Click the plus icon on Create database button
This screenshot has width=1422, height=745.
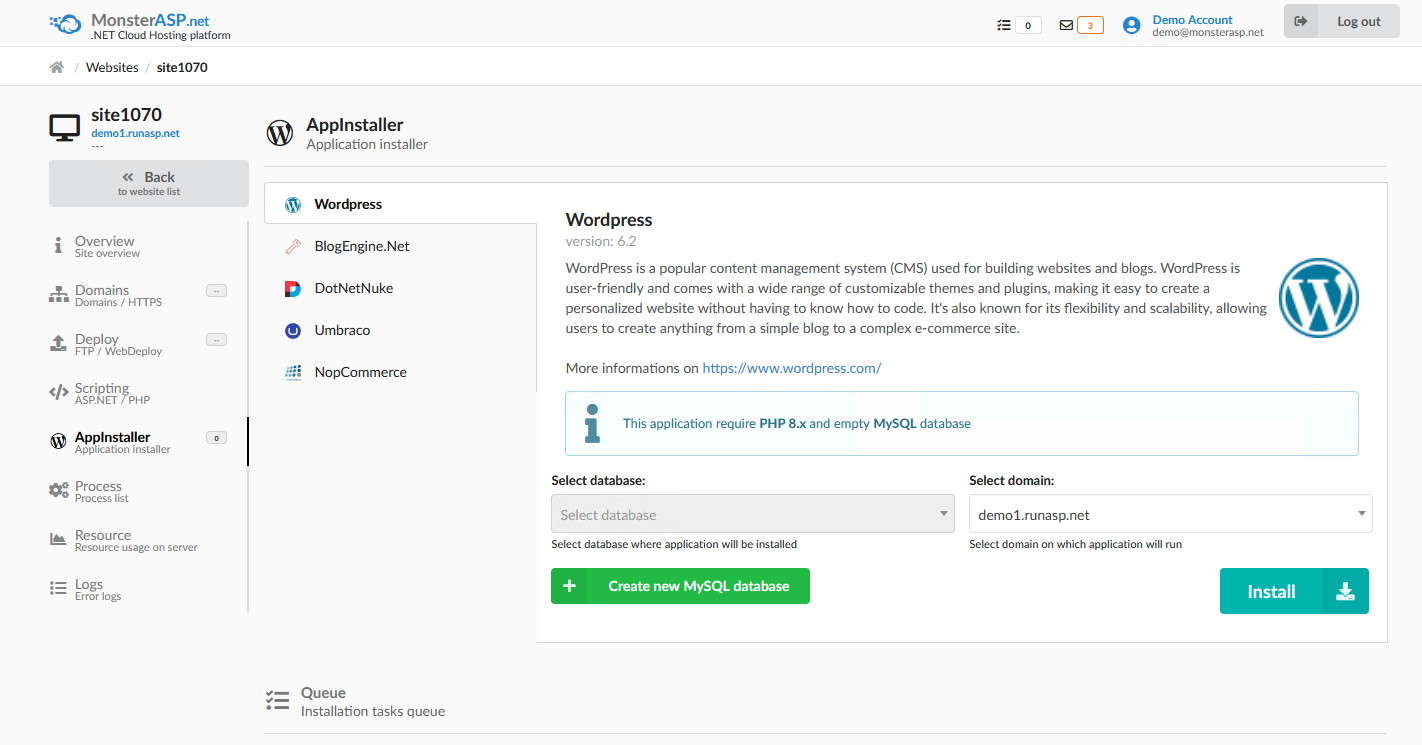click(569, 586)
